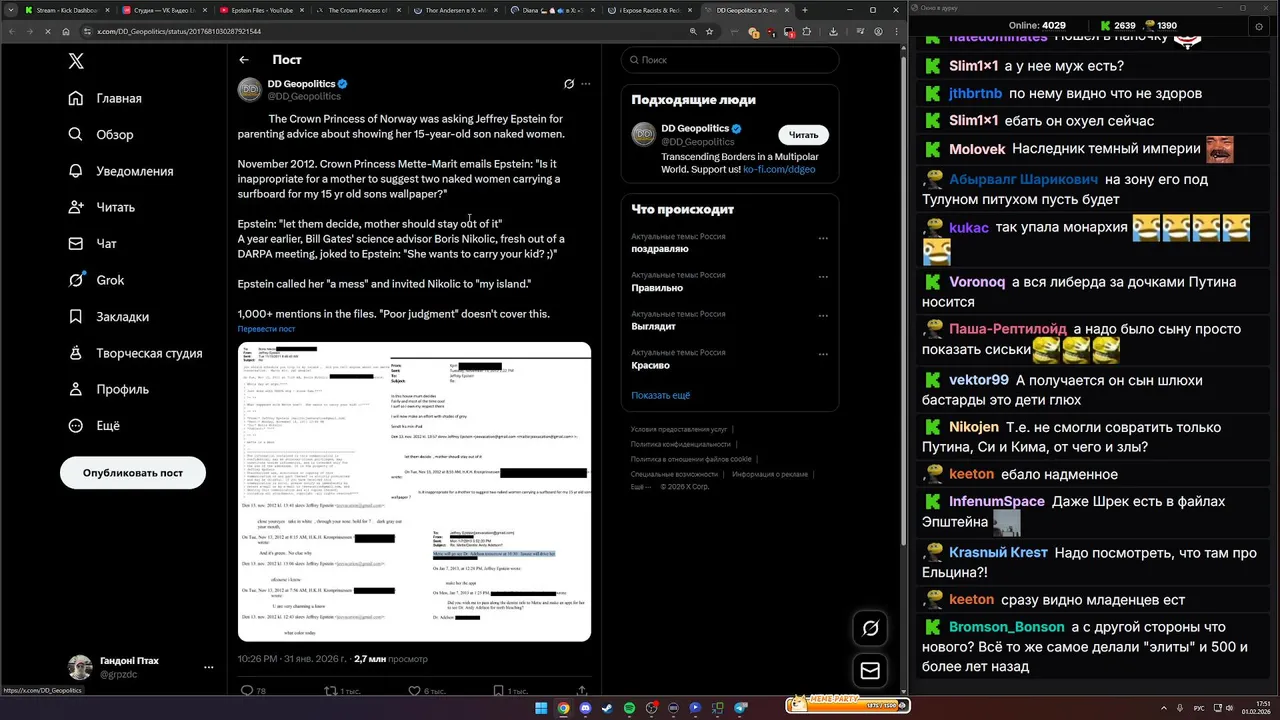
Task: Open the trend options beside поздравляю
Action: point(823,239)
